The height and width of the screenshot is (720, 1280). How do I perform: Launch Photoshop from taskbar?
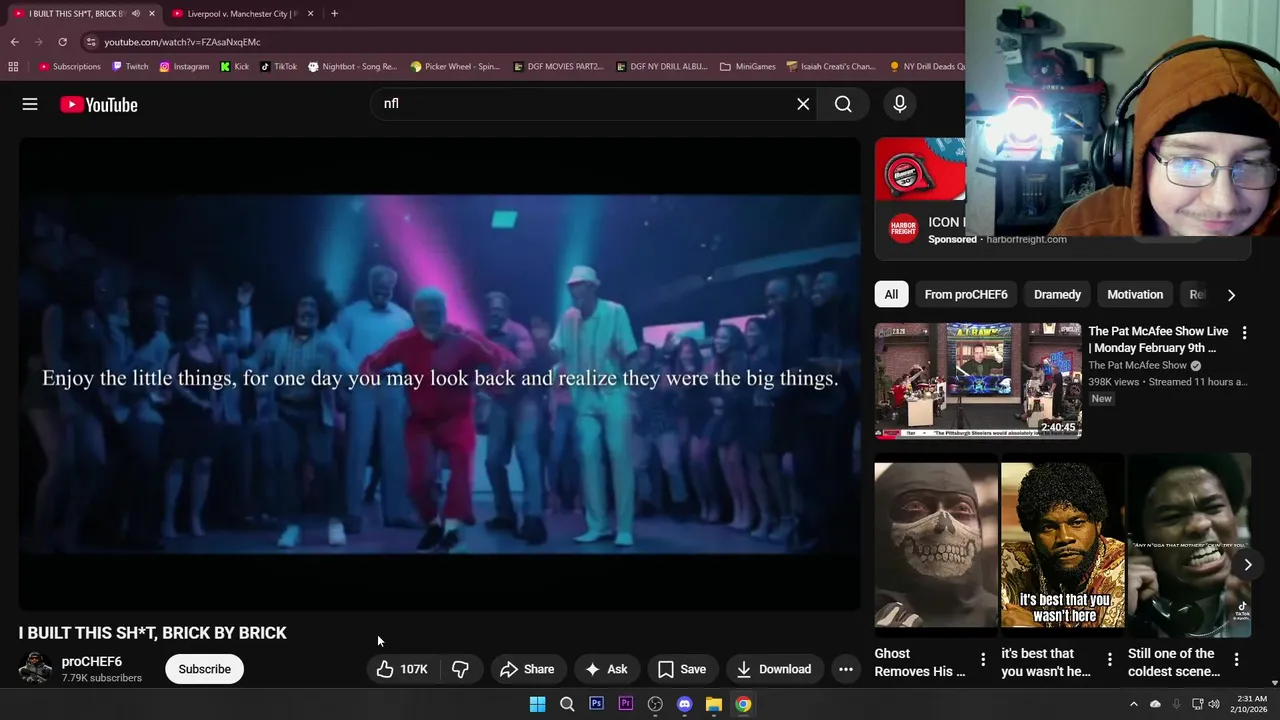pyautogui.click(x=596, y=704)
